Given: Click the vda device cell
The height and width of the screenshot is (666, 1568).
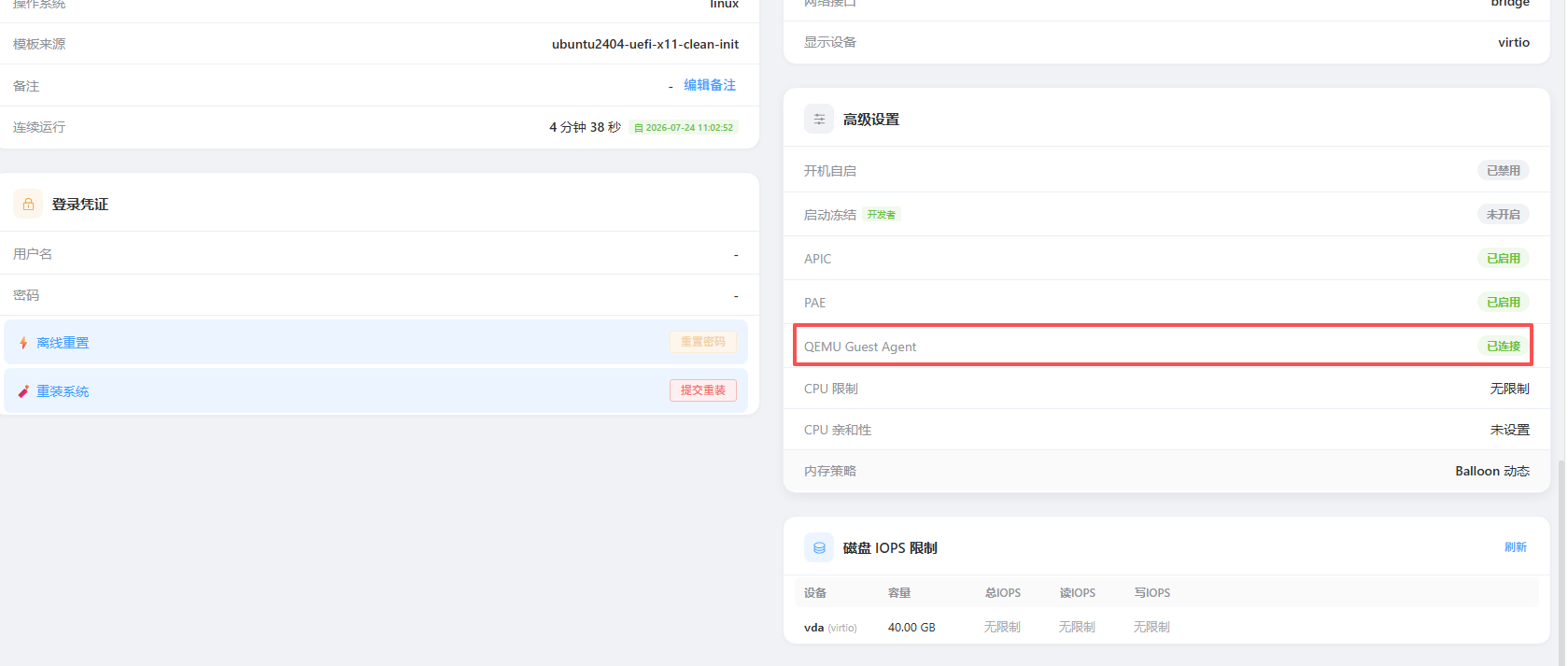Looking at the screenshot, I should pos(830,628).
